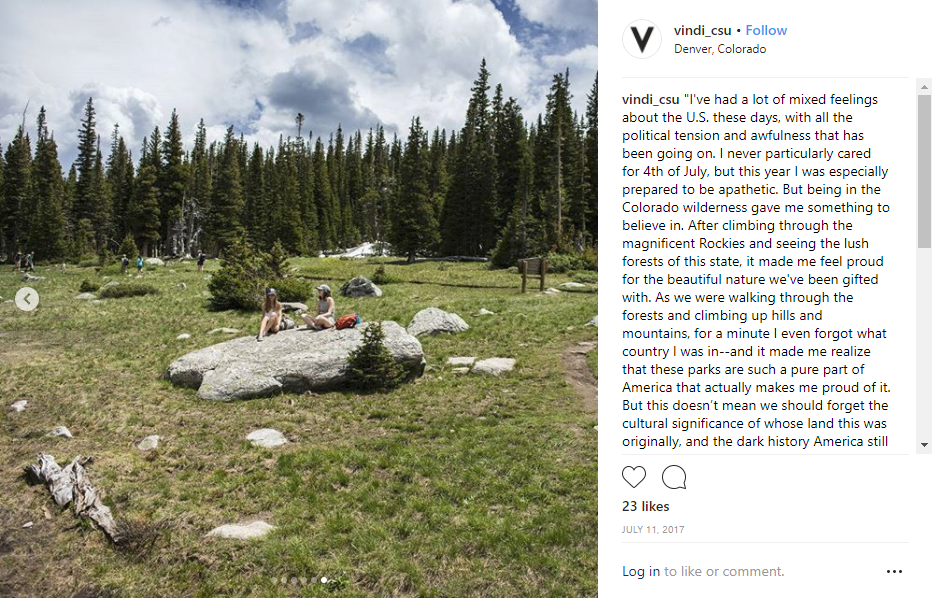Click the caption scrollbar thumb

click(924, 170)
